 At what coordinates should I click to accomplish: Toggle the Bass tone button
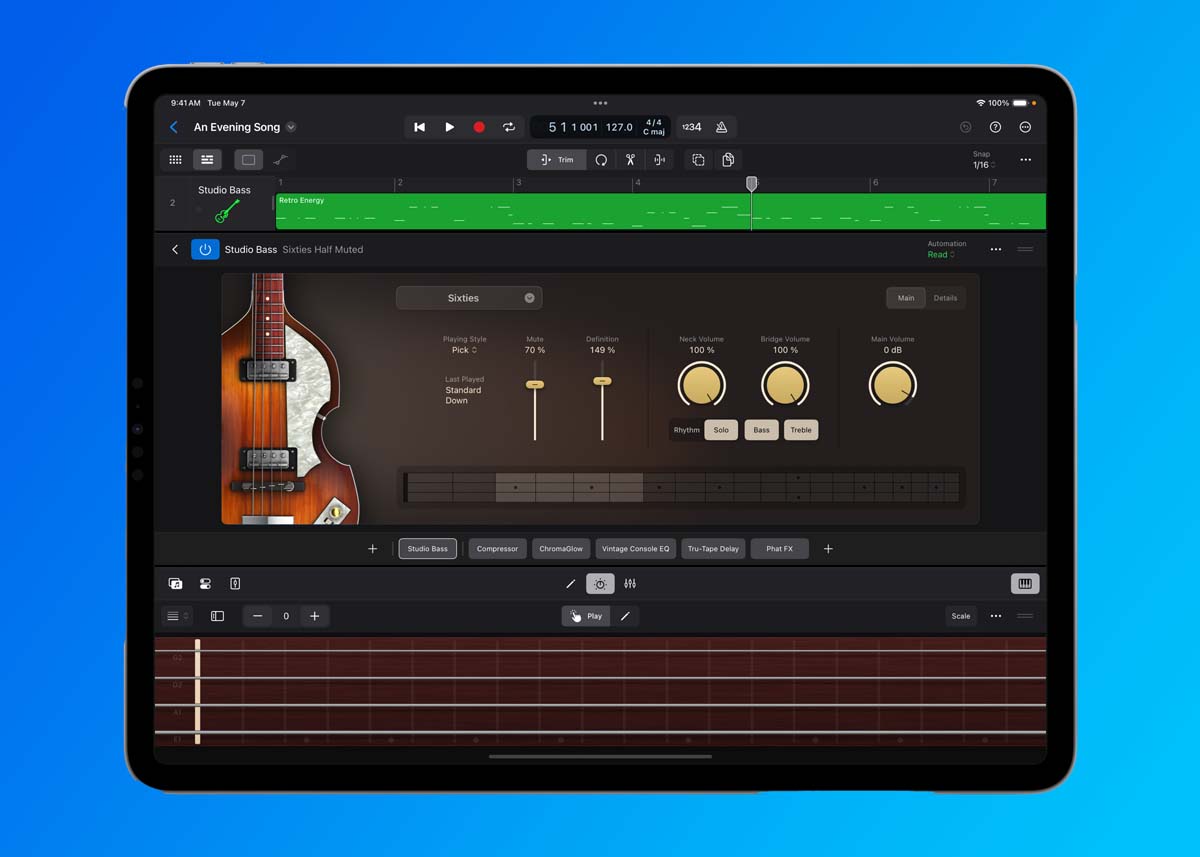click(x=761, y=430)
